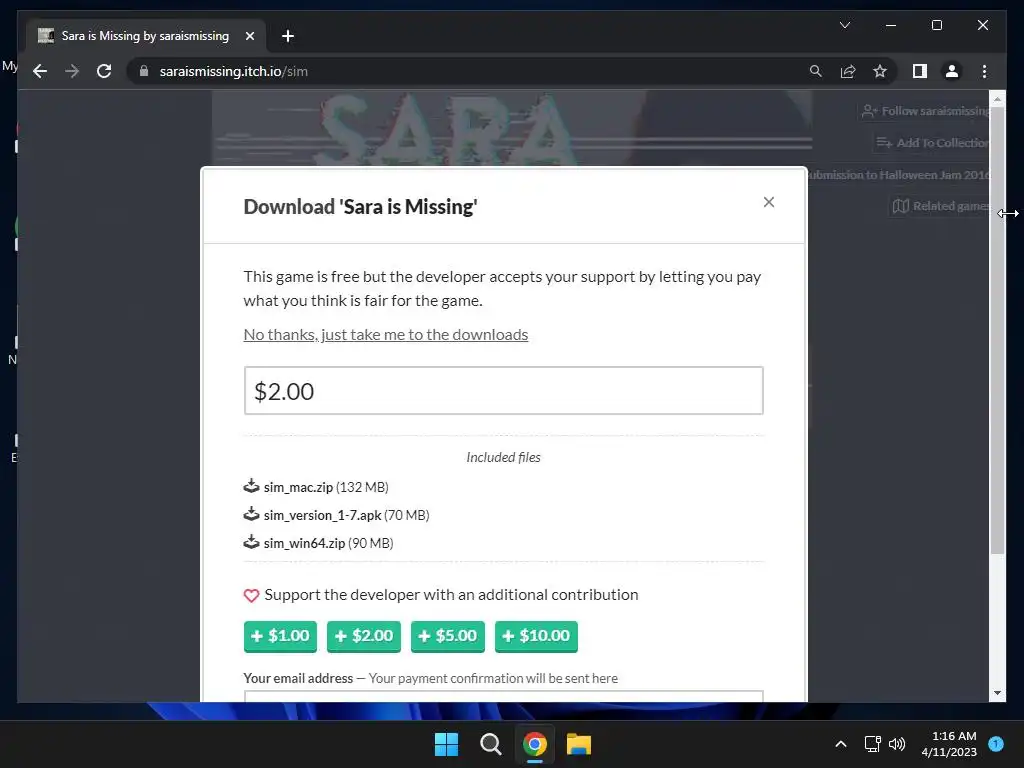Click Follow saraismissing
The image size is (1024, 768).
pyautogui.click(x=925, y=111)
